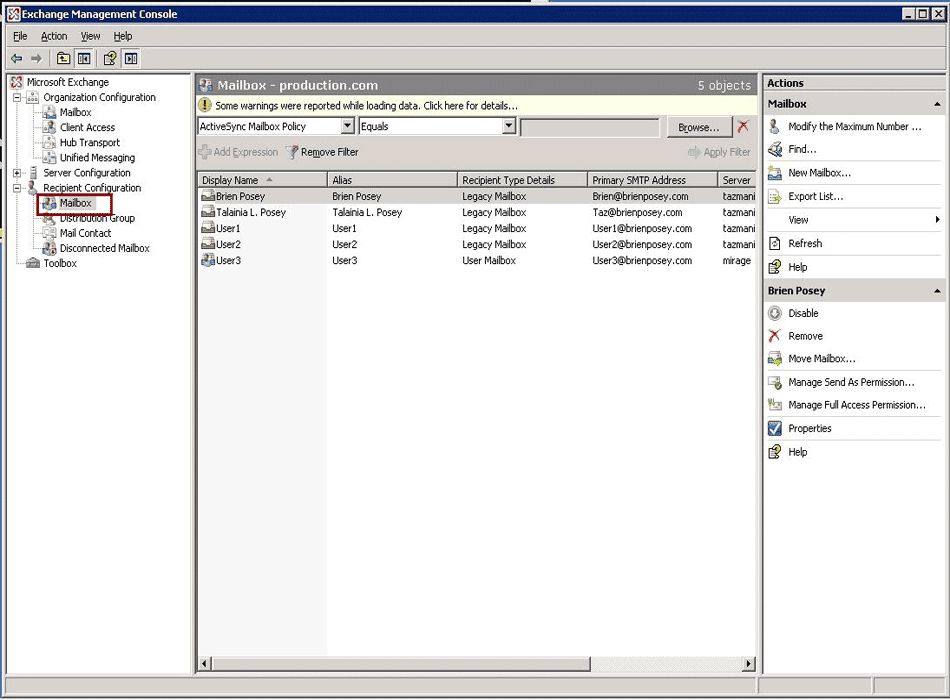Select Mail Contact in the tree
Image resolution: width=950 pixels, height=700 pixels.
pos(85,233)
